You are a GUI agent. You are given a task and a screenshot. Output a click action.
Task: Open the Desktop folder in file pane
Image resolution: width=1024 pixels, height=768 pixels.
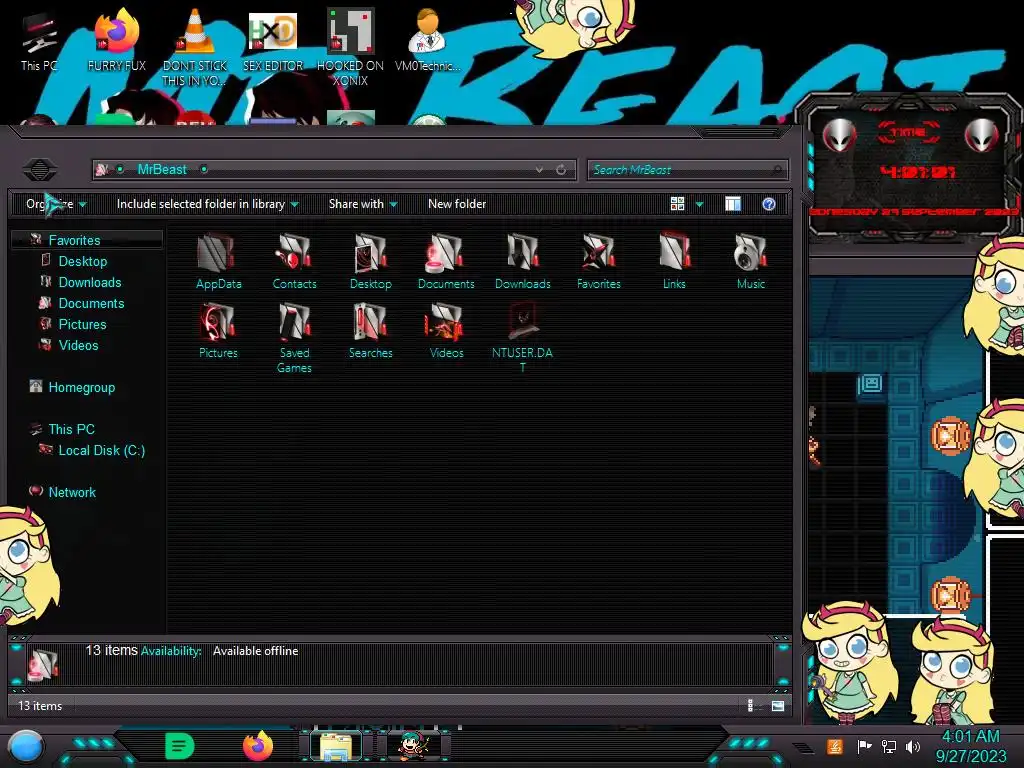pos(370,261)
